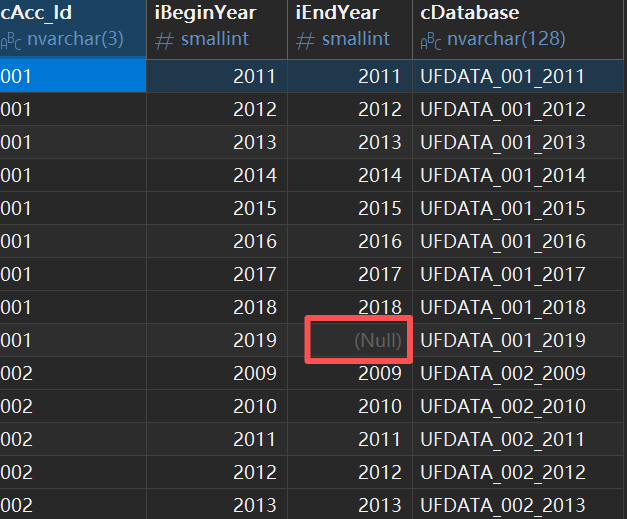Click the iBeginYear cell showing 2016
This screenshot has width=627, height=519.
(217, 241)
